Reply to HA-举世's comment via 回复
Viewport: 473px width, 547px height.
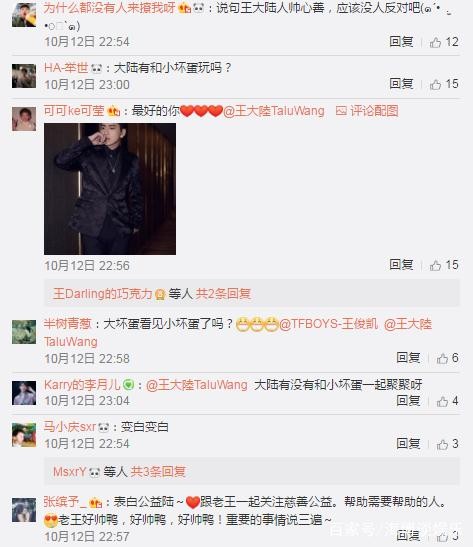401,84
